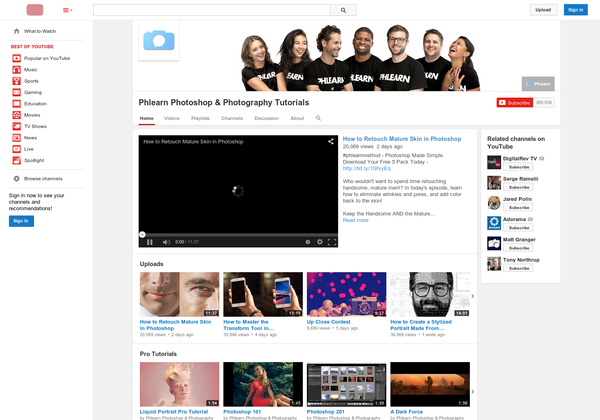Click the Phlearn badge on banner
Image resolution: width=600 pixels, height=420 pixels.
pos(538,84)
